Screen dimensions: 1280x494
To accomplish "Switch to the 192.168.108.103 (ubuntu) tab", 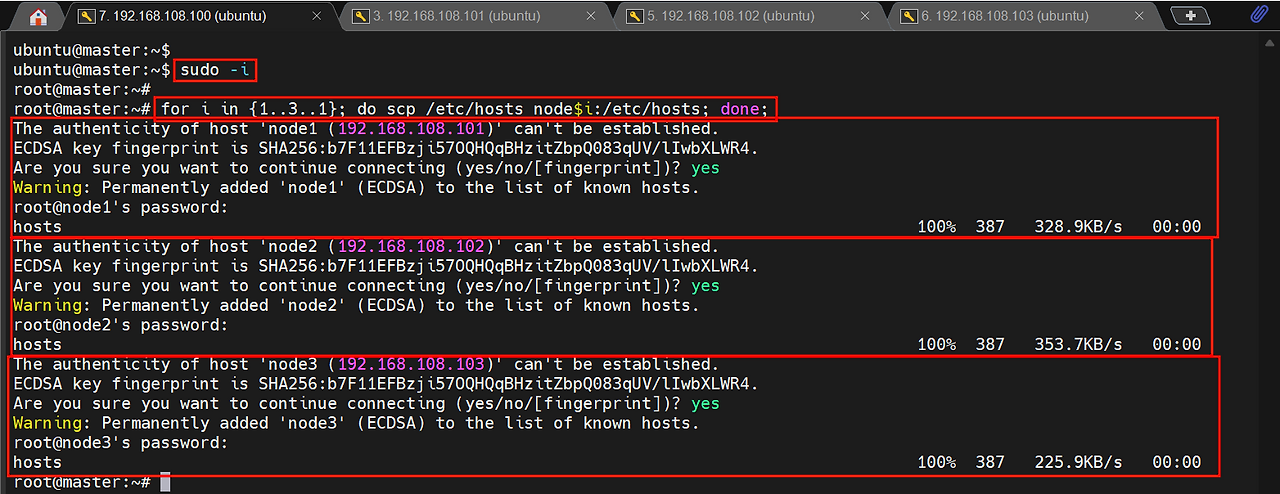I will tap(1006, 17).
